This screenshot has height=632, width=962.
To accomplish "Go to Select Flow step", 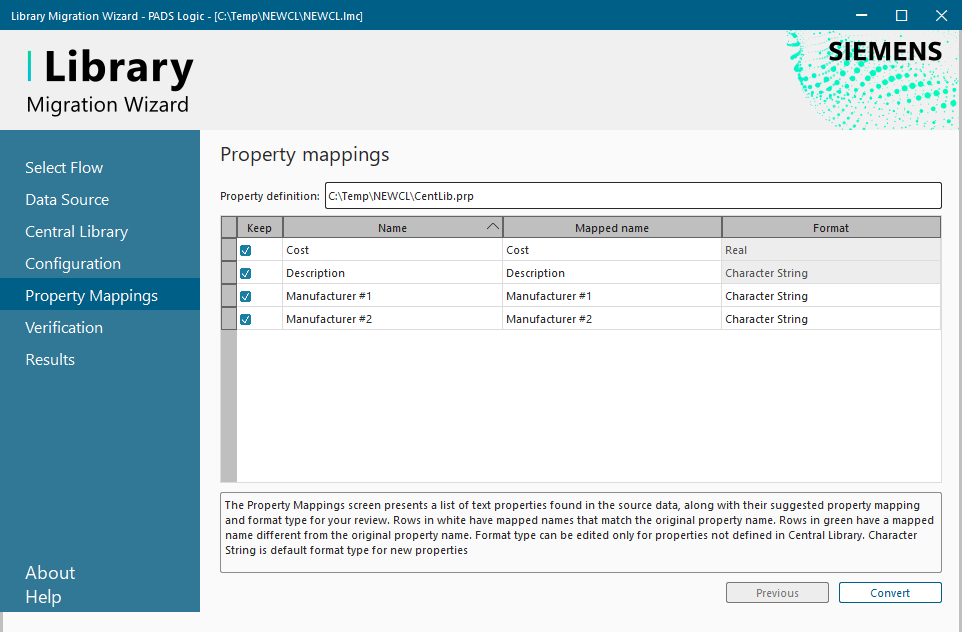I will 64,167.
